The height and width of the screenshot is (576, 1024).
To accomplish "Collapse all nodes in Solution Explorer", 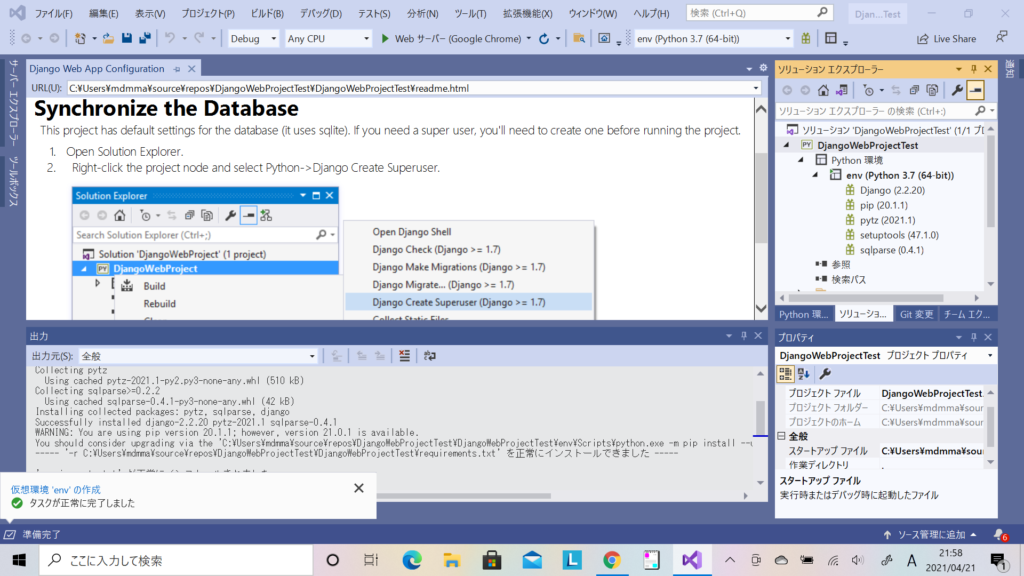I will click(x=914, y=90).
